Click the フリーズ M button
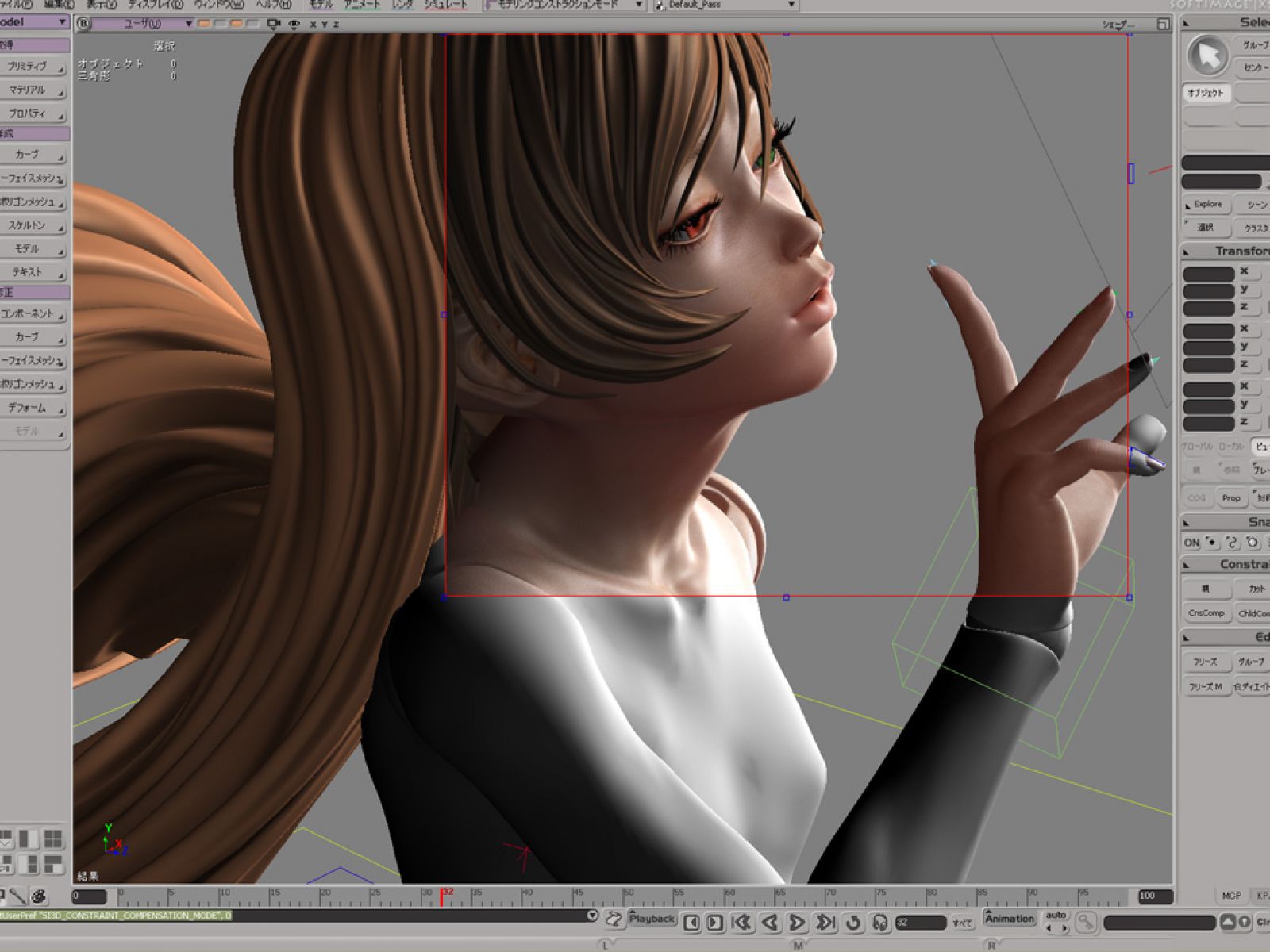This screenshot has width=1270, height=952. (x=1206, y=686)
